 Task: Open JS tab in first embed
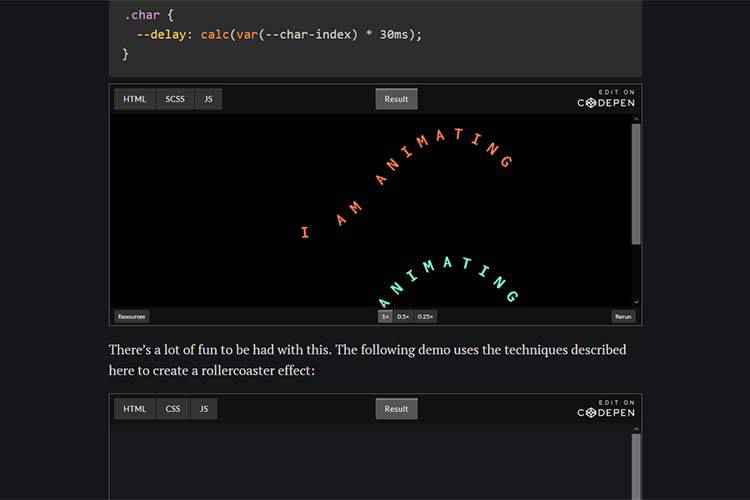pyautogui.click(x=208, y=99)
